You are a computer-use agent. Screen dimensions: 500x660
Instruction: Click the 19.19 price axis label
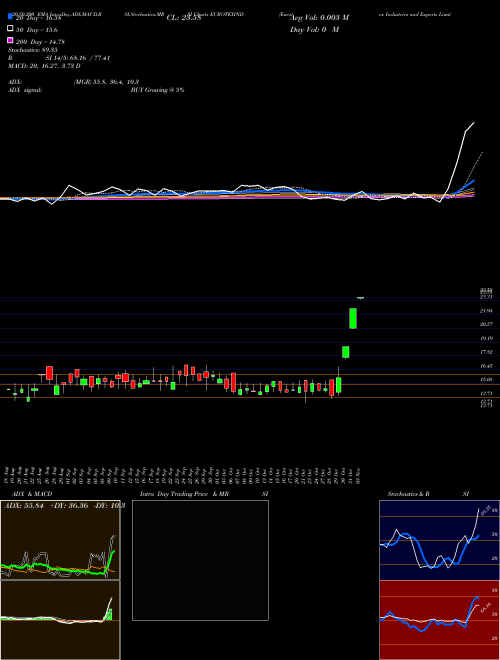(486, 338)
